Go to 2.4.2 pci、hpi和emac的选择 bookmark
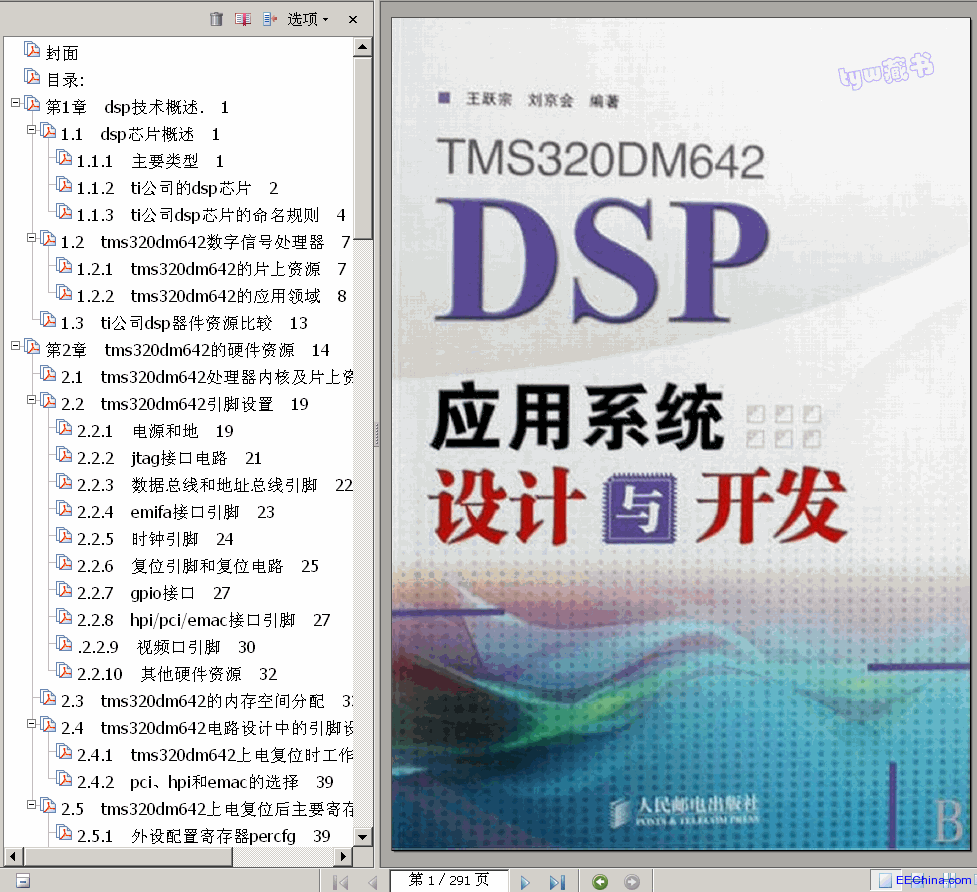 (205, 782)
